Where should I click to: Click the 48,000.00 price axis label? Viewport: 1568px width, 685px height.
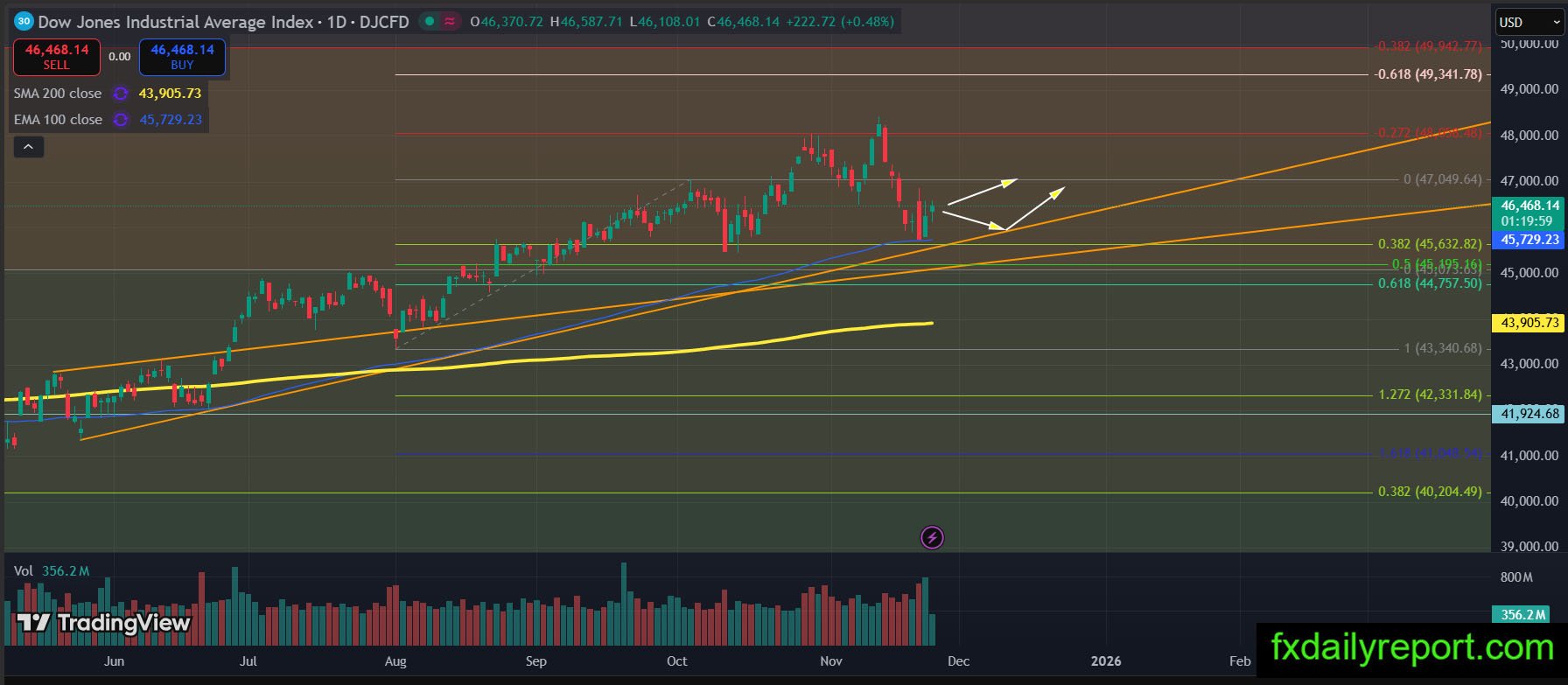pos(1529,136)
